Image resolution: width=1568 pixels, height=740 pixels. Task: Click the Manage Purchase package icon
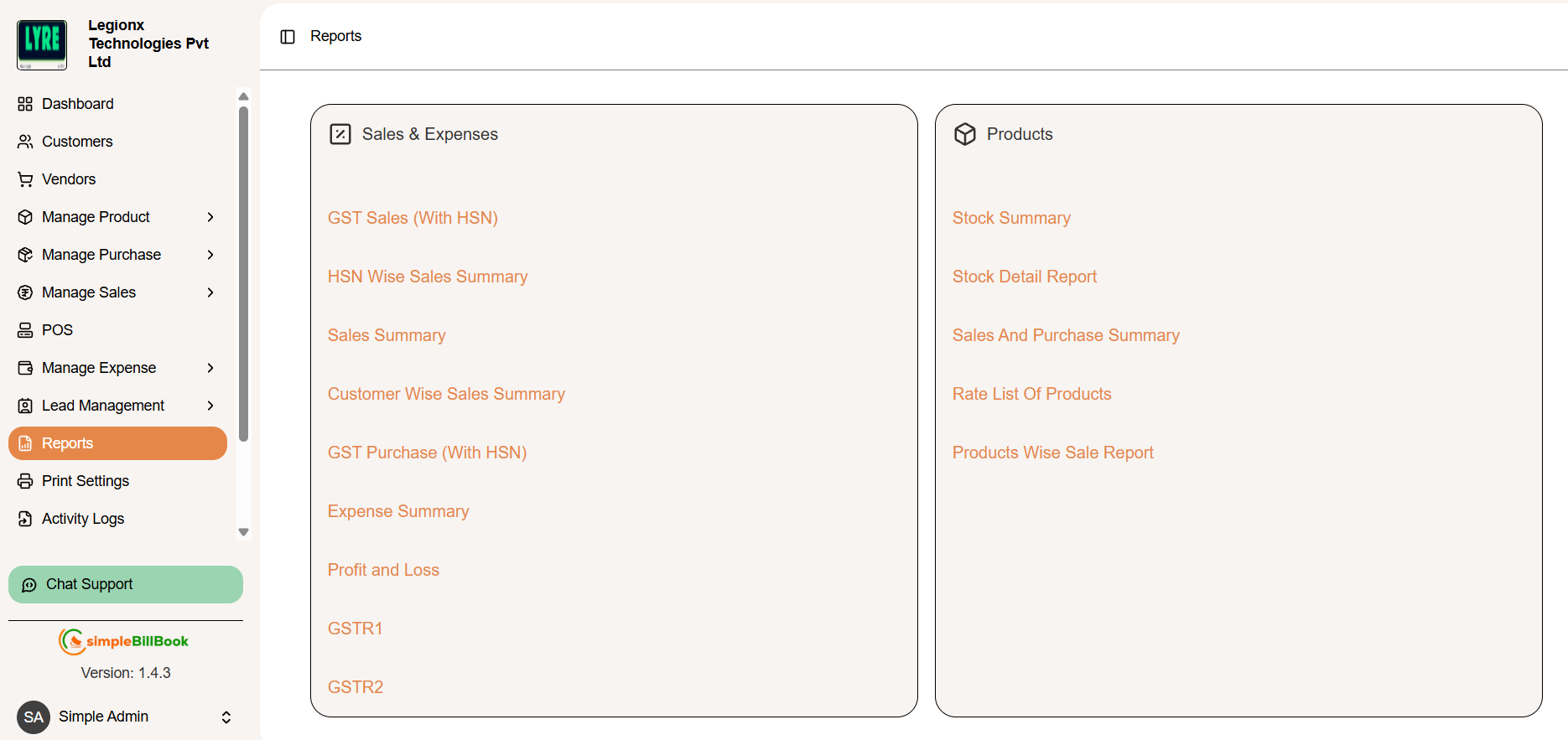click(x=25, y=255)
